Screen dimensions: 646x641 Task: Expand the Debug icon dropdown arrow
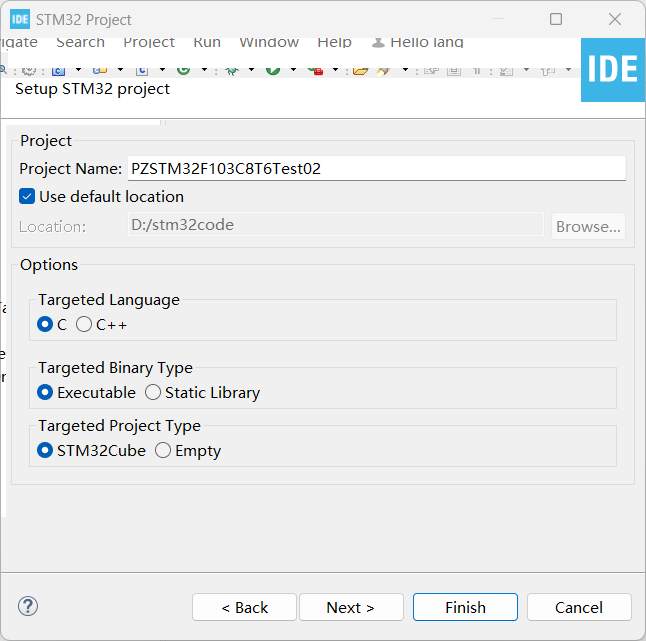point(251,70)
